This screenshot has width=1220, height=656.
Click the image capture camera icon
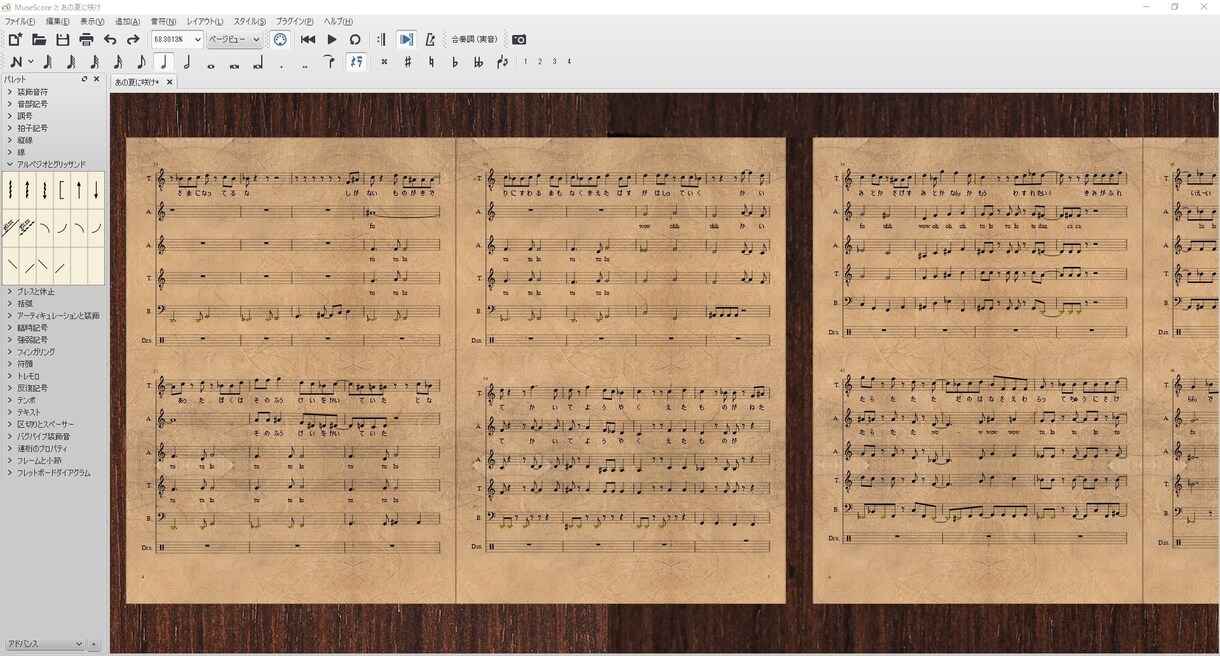pyautogui.click(x=519, y=40)
